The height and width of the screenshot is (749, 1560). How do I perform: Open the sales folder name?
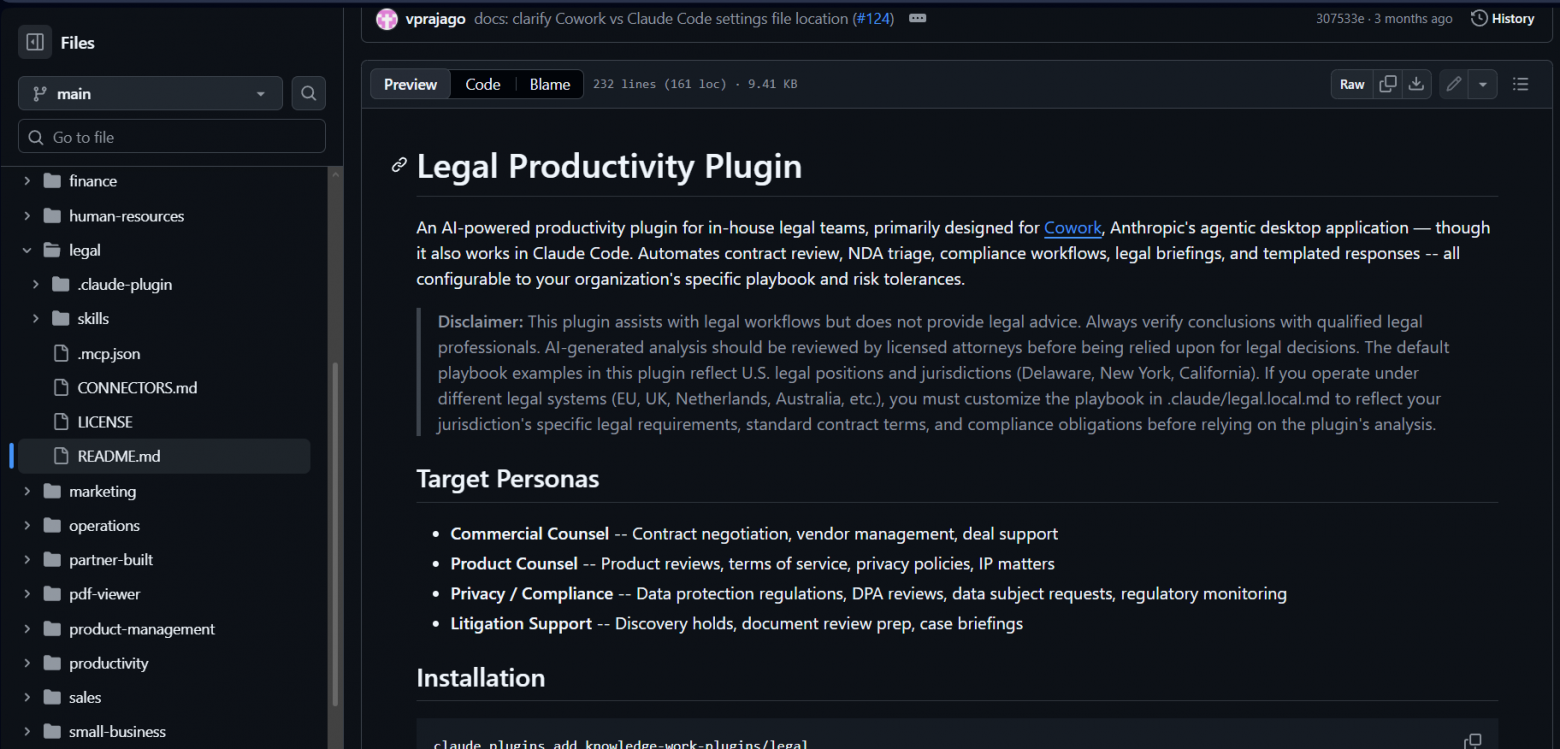pyautogui.click(x=85, y=697)
